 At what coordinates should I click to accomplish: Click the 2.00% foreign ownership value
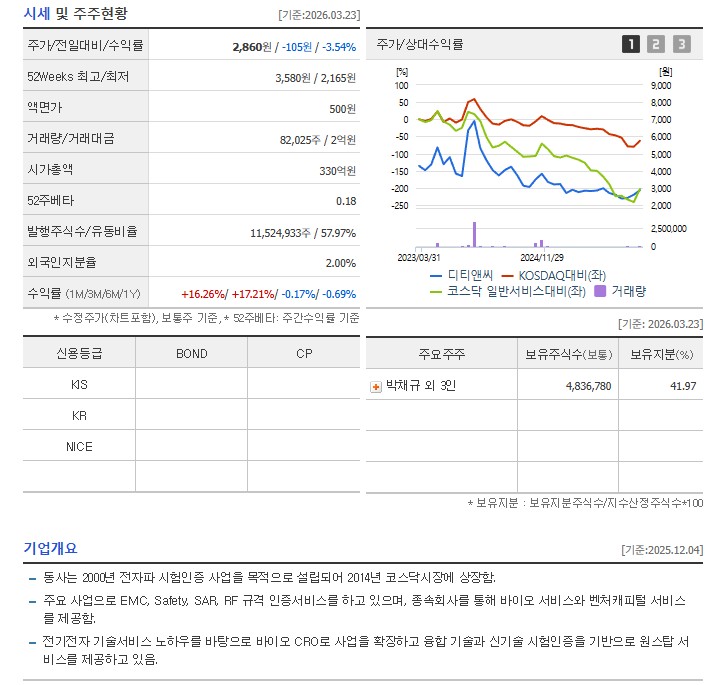point(341,263)
